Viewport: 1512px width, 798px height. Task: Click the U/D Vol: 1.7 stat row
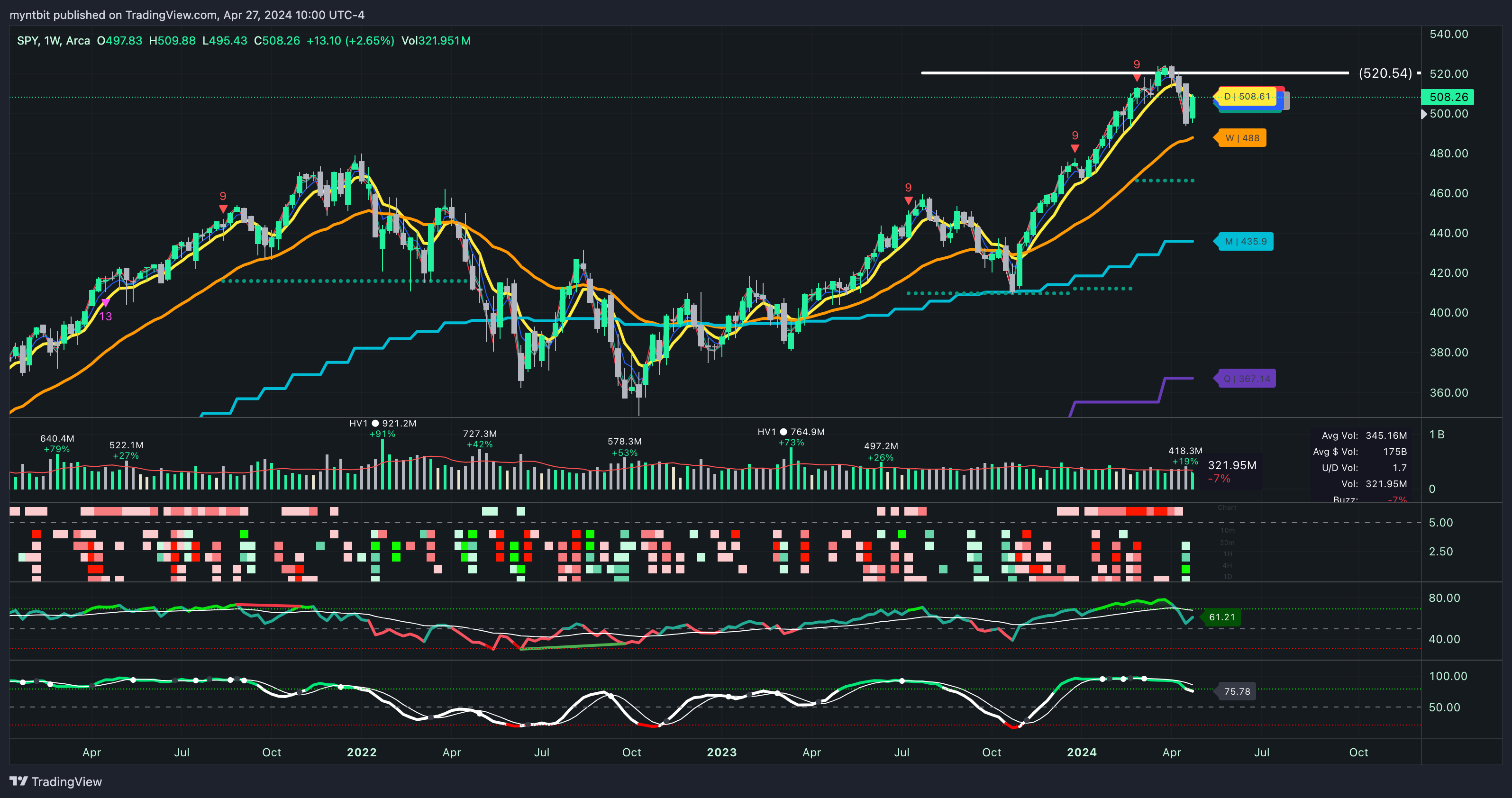[x=1364, y=468]
